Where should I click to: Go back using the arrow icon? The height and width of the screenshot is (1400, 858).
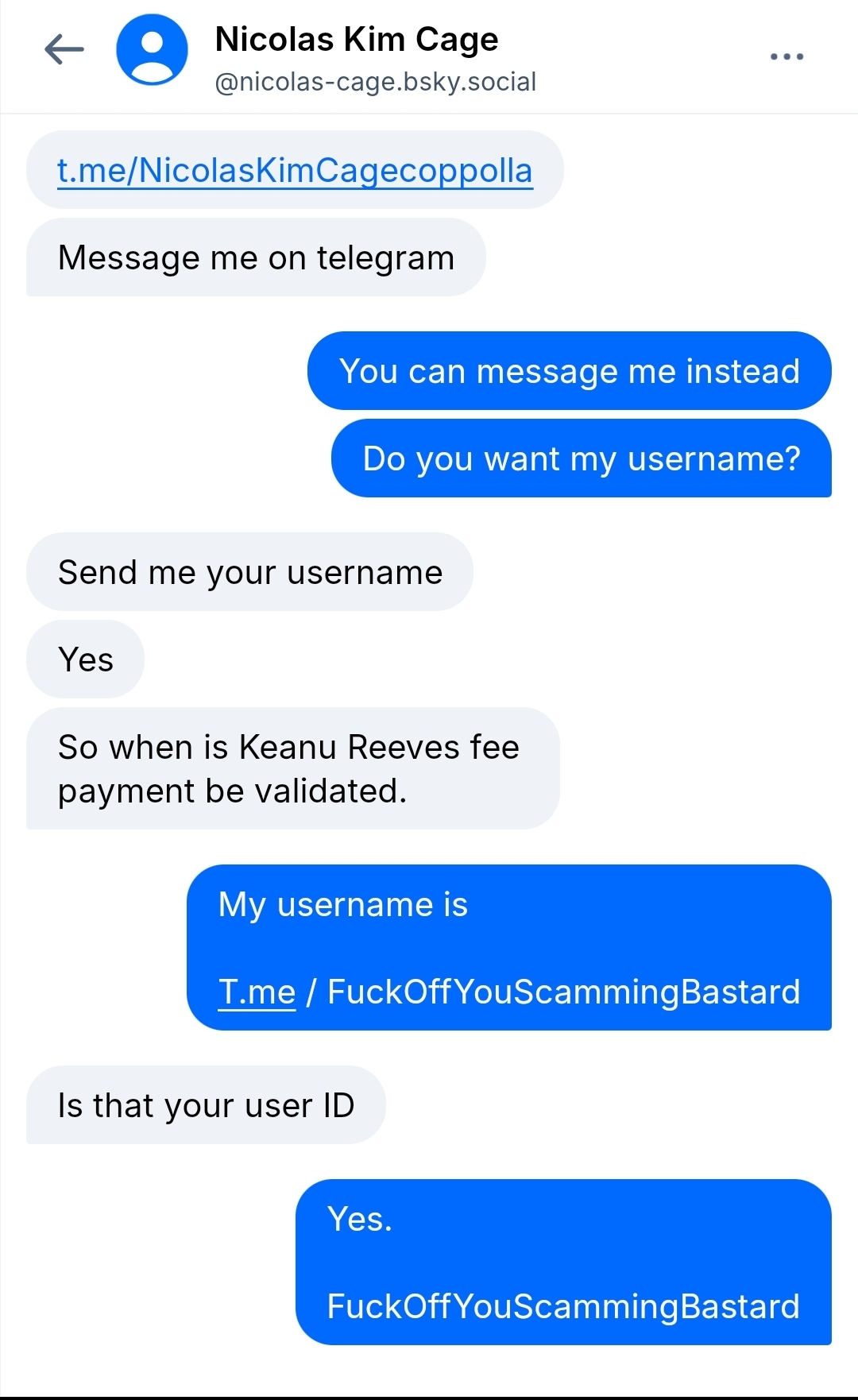pos(64,49)
